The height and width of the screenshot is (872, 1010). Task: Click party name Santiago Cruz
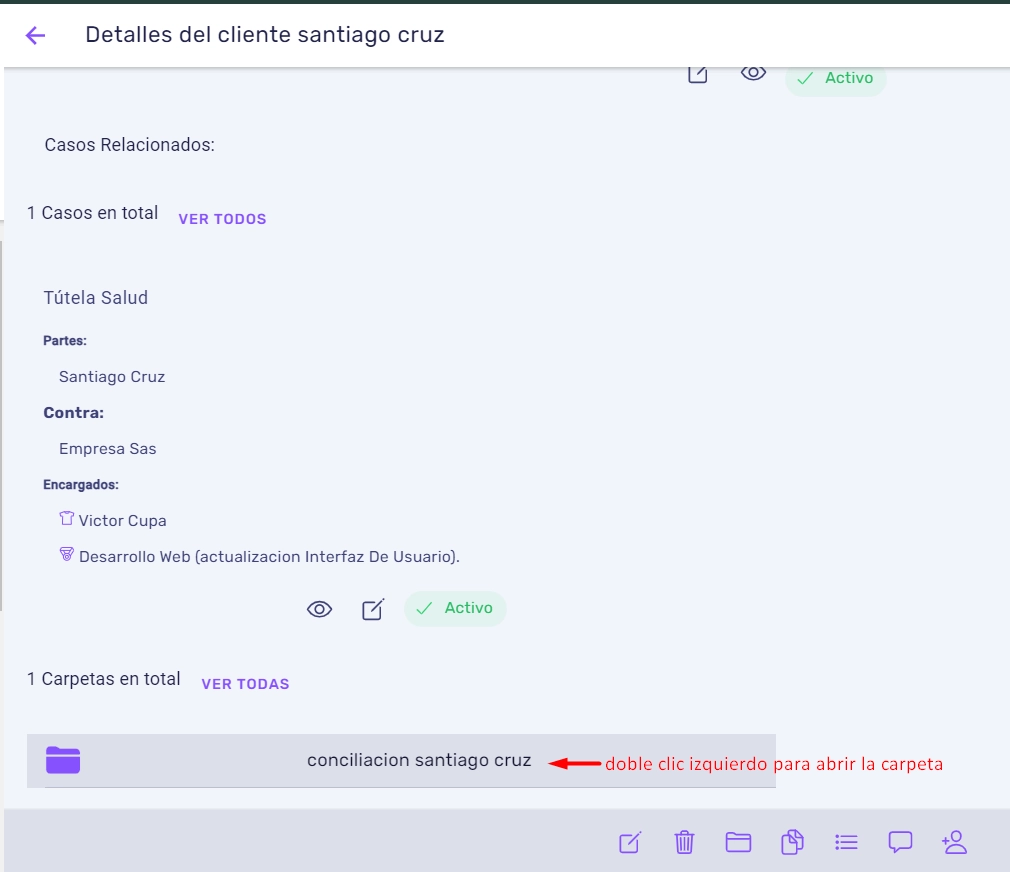(112, 377)
